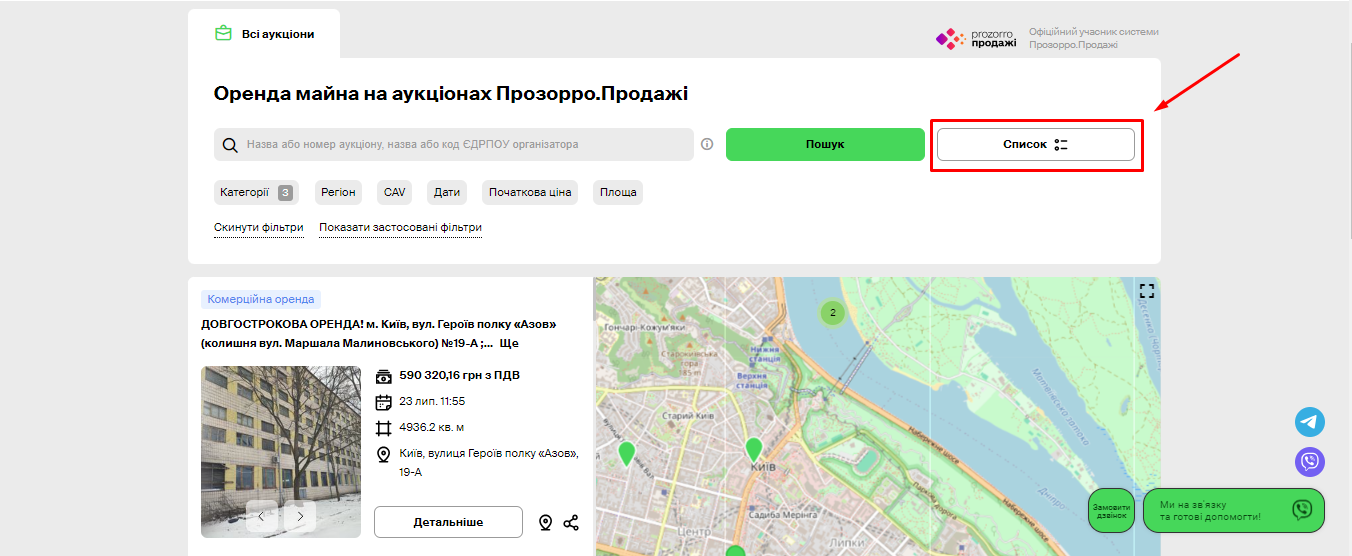Show listing location via map pin icon
Image resolution: width=1352 pixels, height=556 pixels.
545,522
